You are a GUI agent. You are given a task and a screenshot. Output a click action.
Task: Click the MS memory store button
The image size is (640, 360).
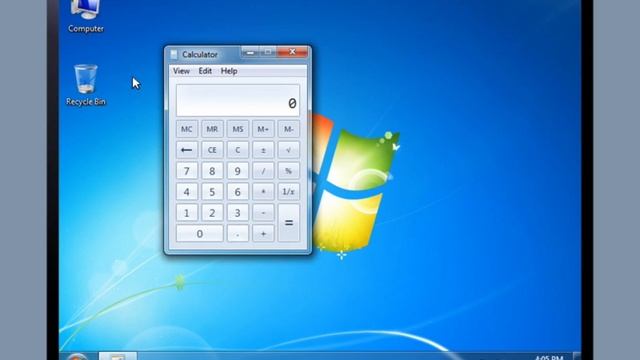pos(238,129)
